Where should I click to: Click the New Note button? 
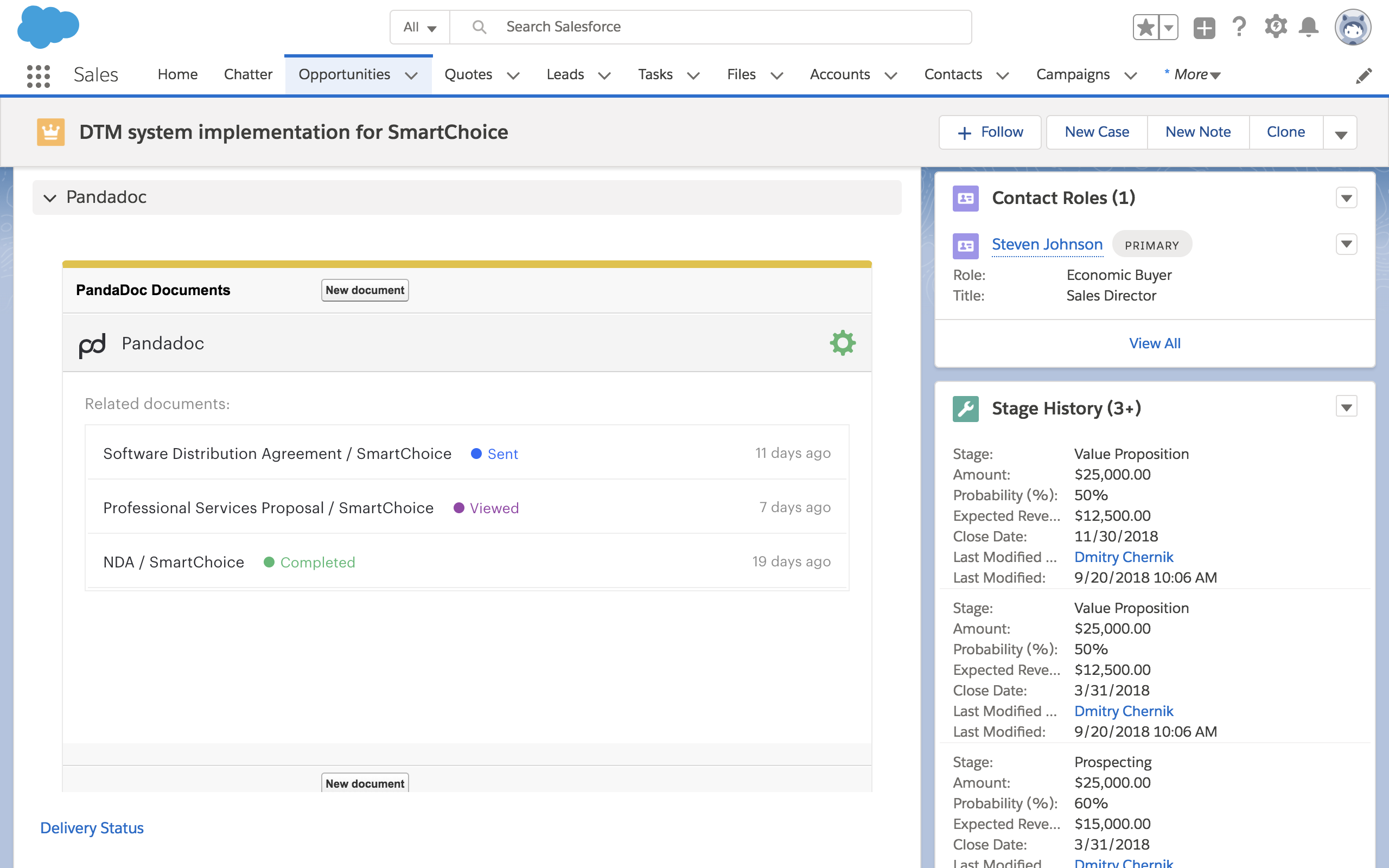tap(1198, 132)
